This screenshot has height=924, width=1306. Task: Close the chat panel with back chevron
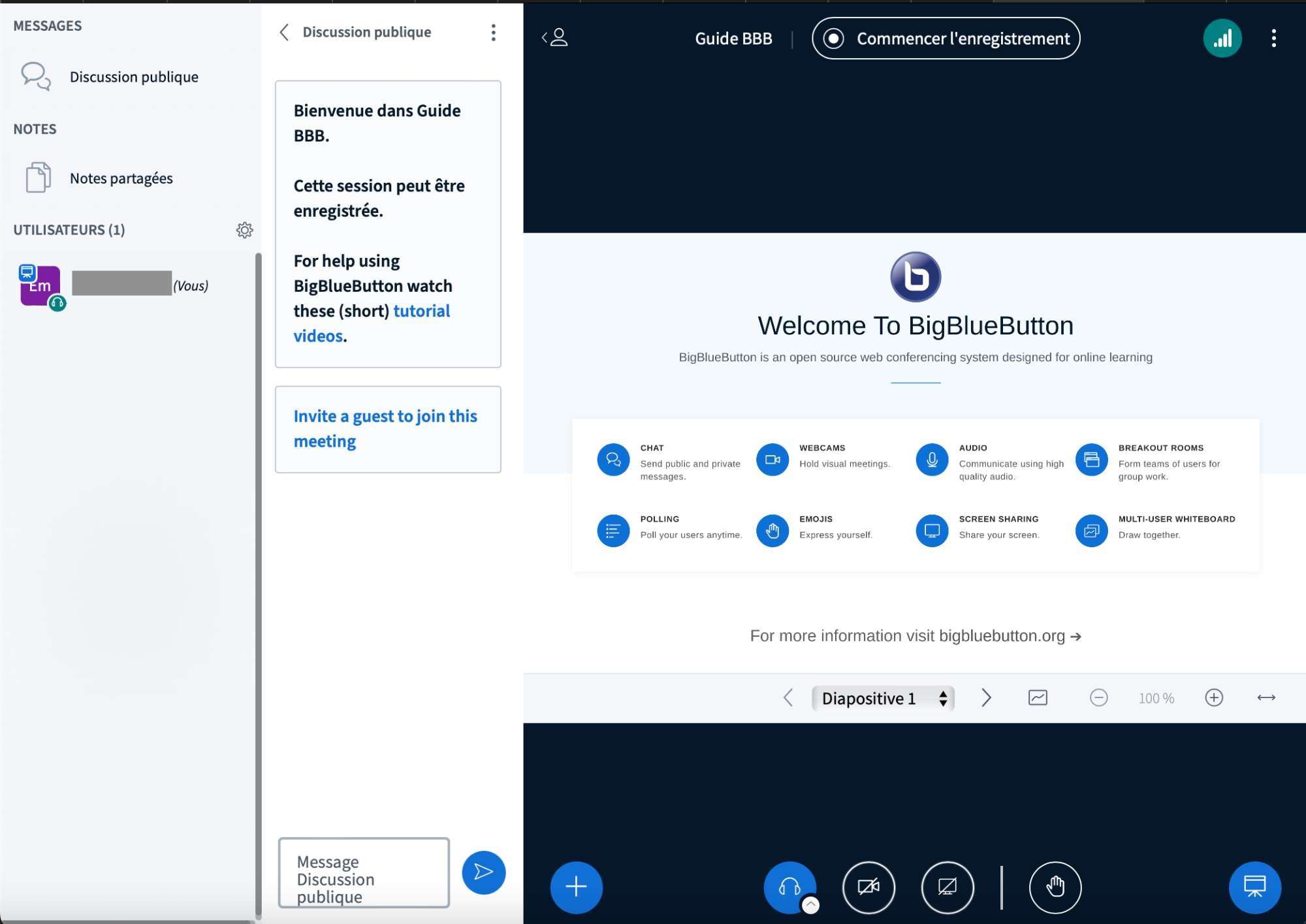[284, 32]
